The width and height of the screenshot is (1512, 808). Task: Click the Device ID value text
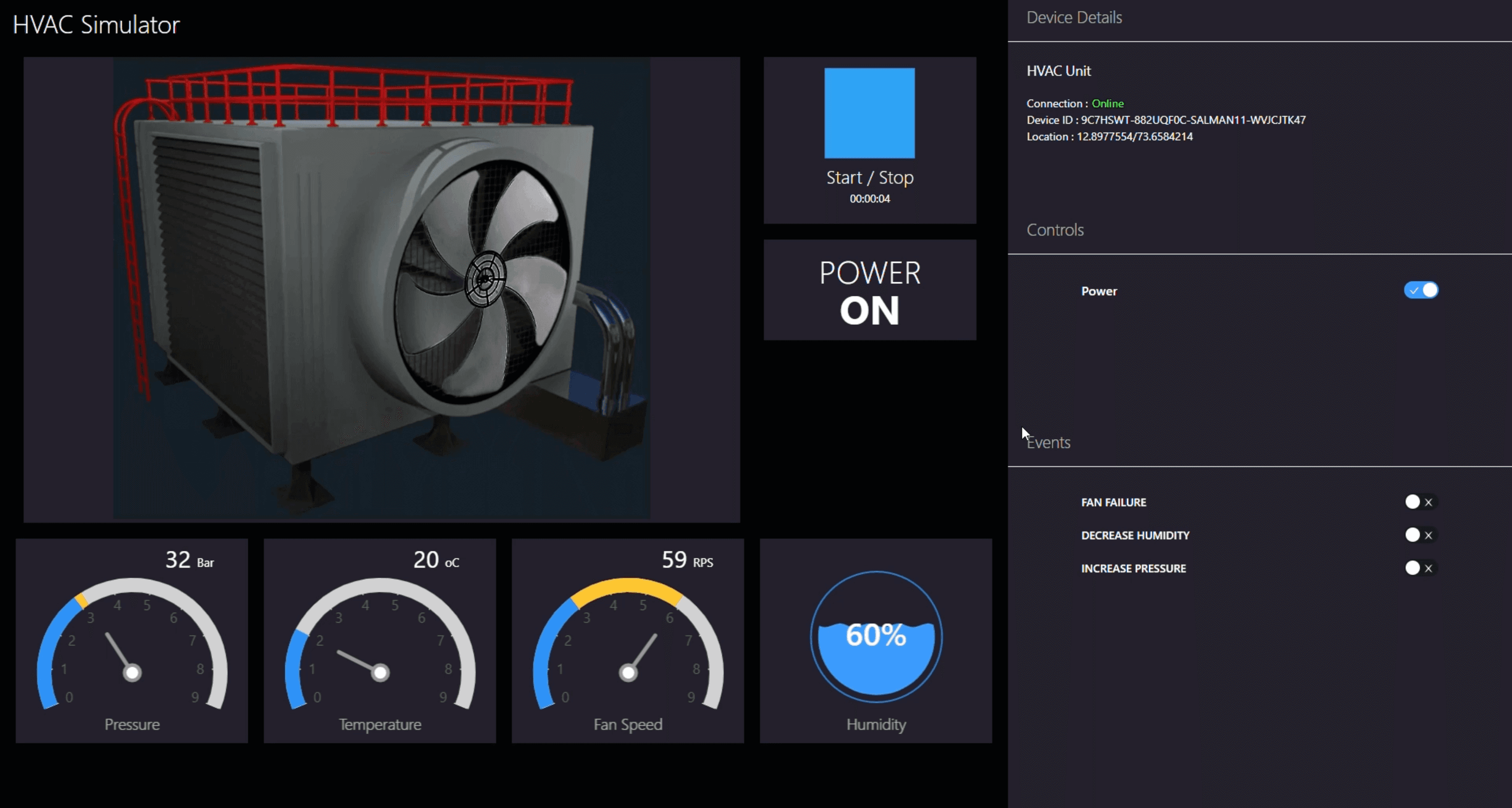click(x=1193, y=120)
